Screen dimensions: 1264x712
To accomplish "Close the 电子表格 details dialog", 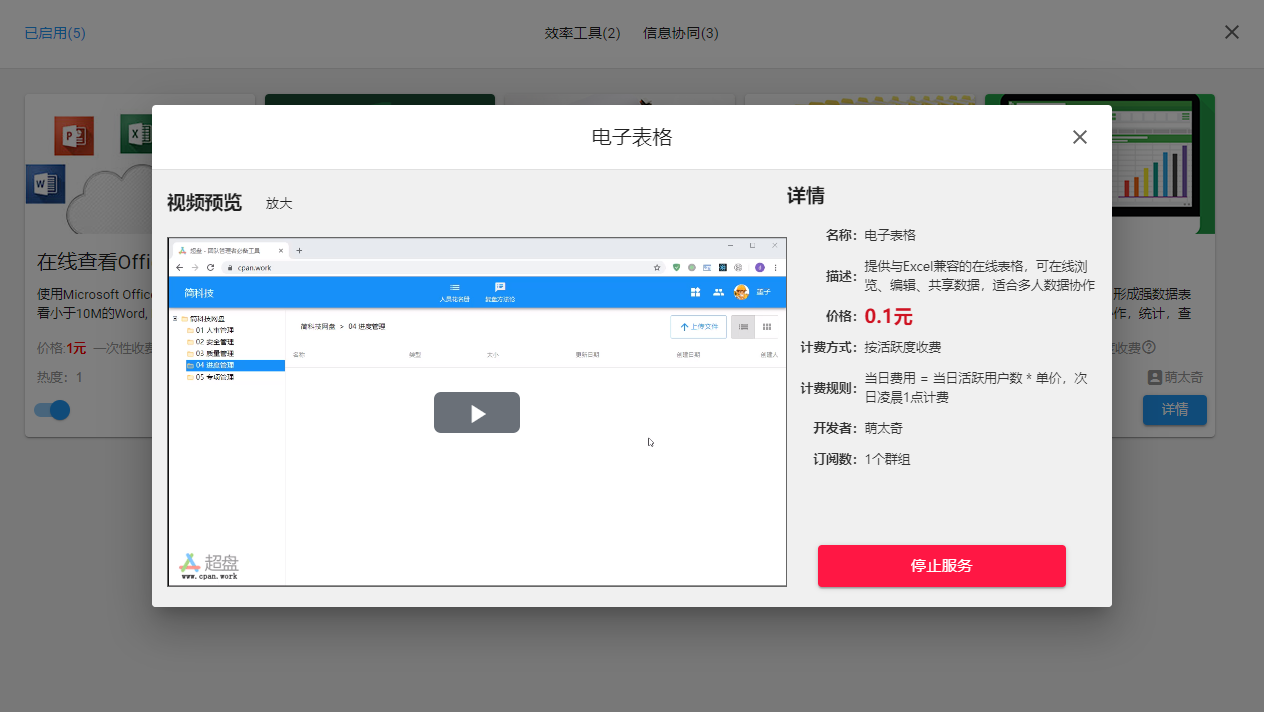I will point(1079,137).
